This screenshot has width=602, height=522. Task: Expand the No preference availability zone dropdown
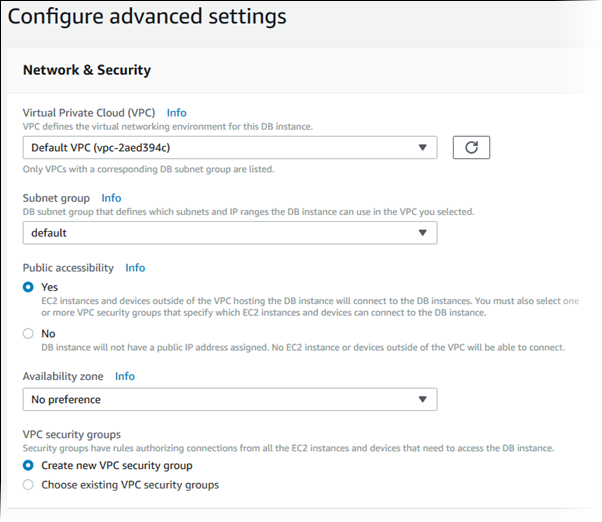229,400
